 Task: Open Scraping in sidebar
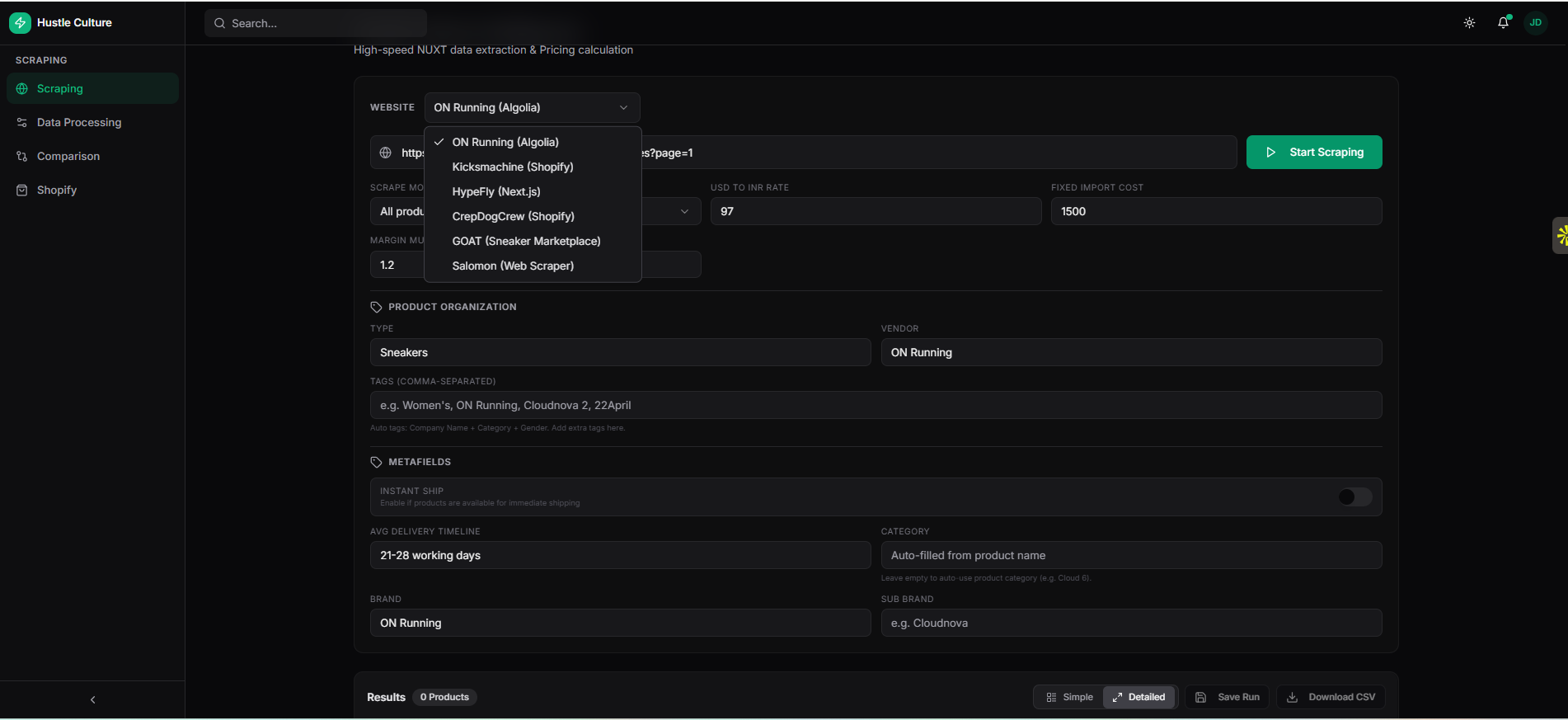point(92,88)
